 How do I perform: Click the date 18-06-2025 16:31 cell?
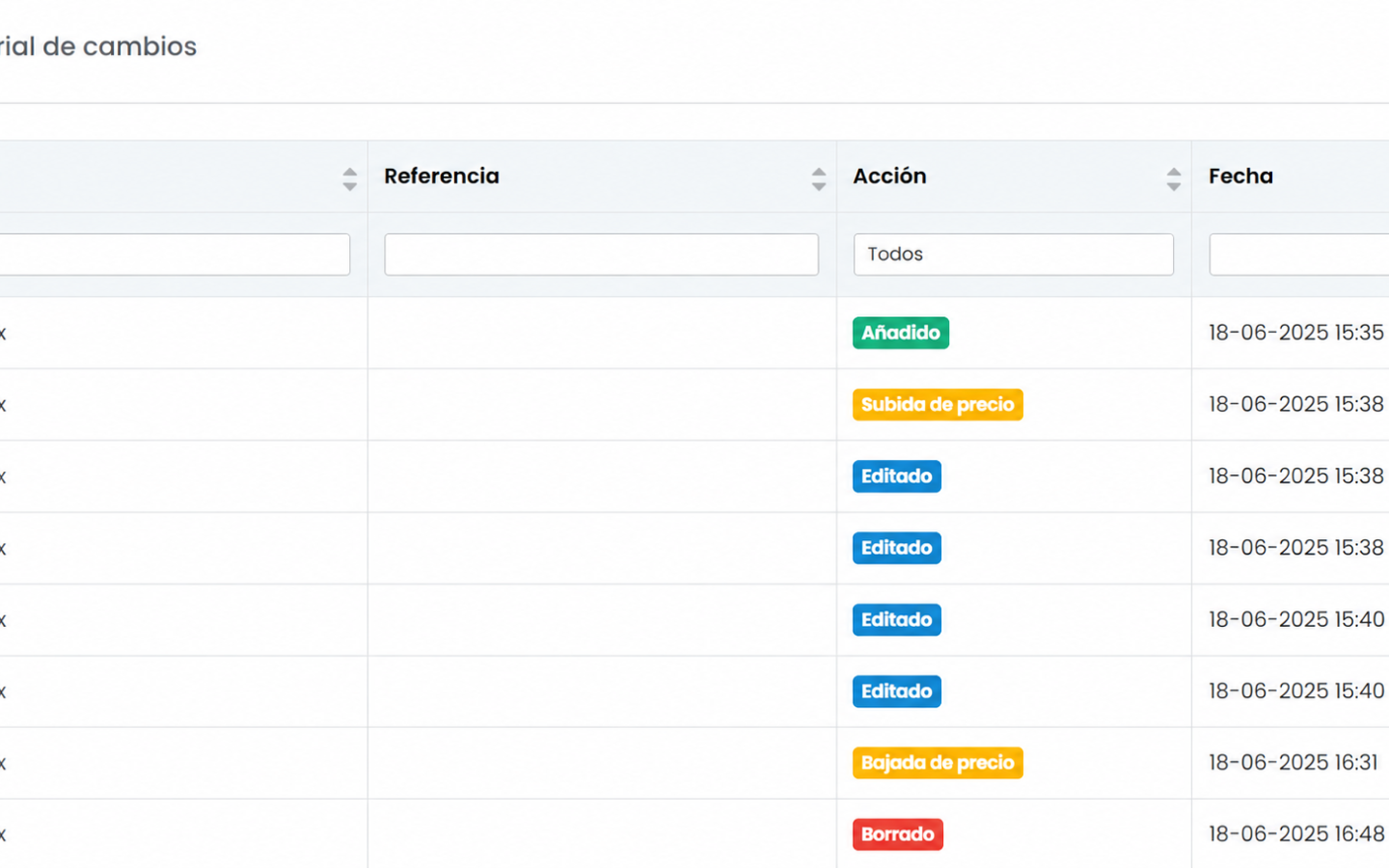[1294, 763]
